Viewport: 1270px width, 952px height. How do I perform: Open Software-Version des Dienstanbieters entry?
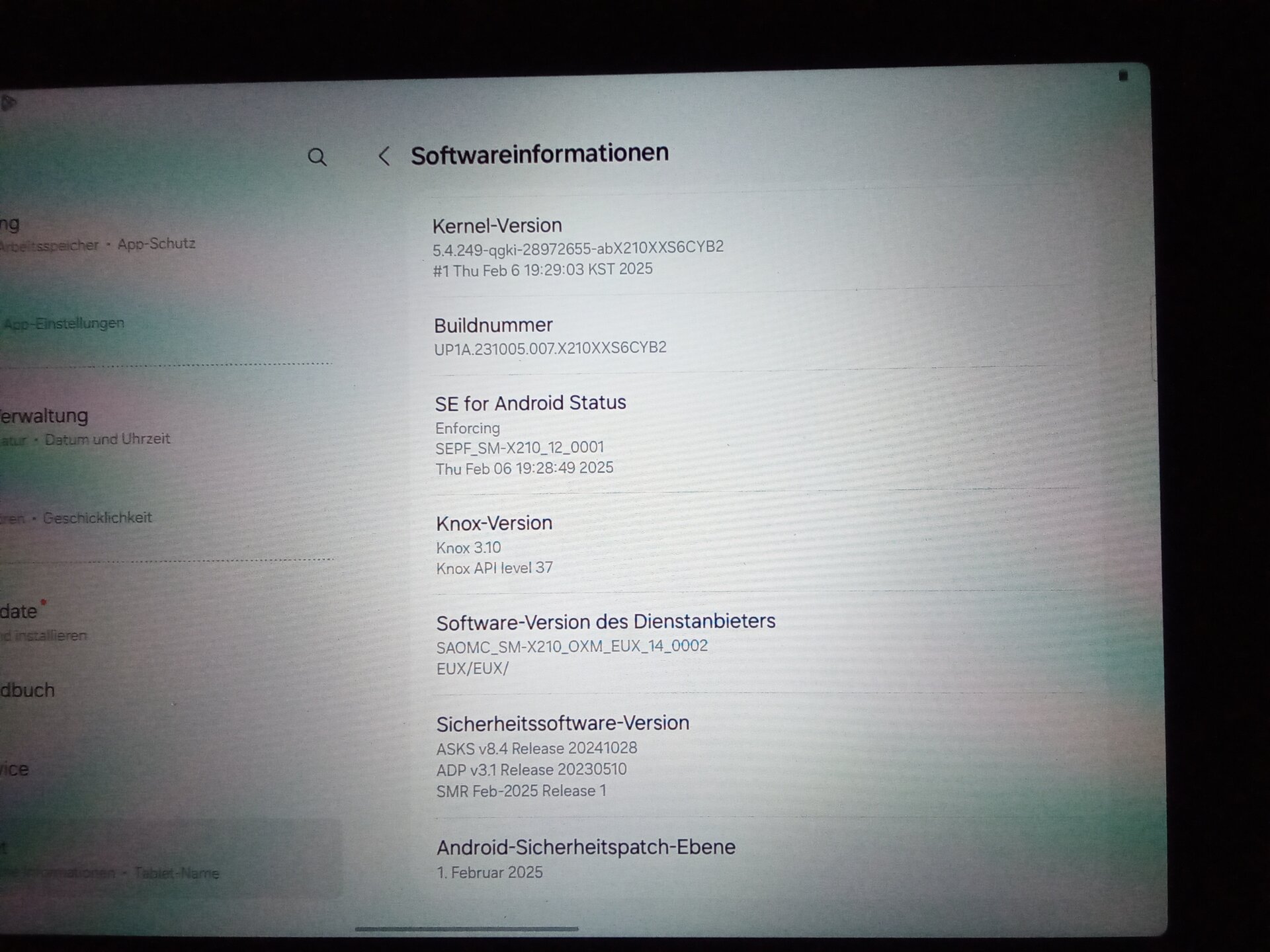point(605,643)
